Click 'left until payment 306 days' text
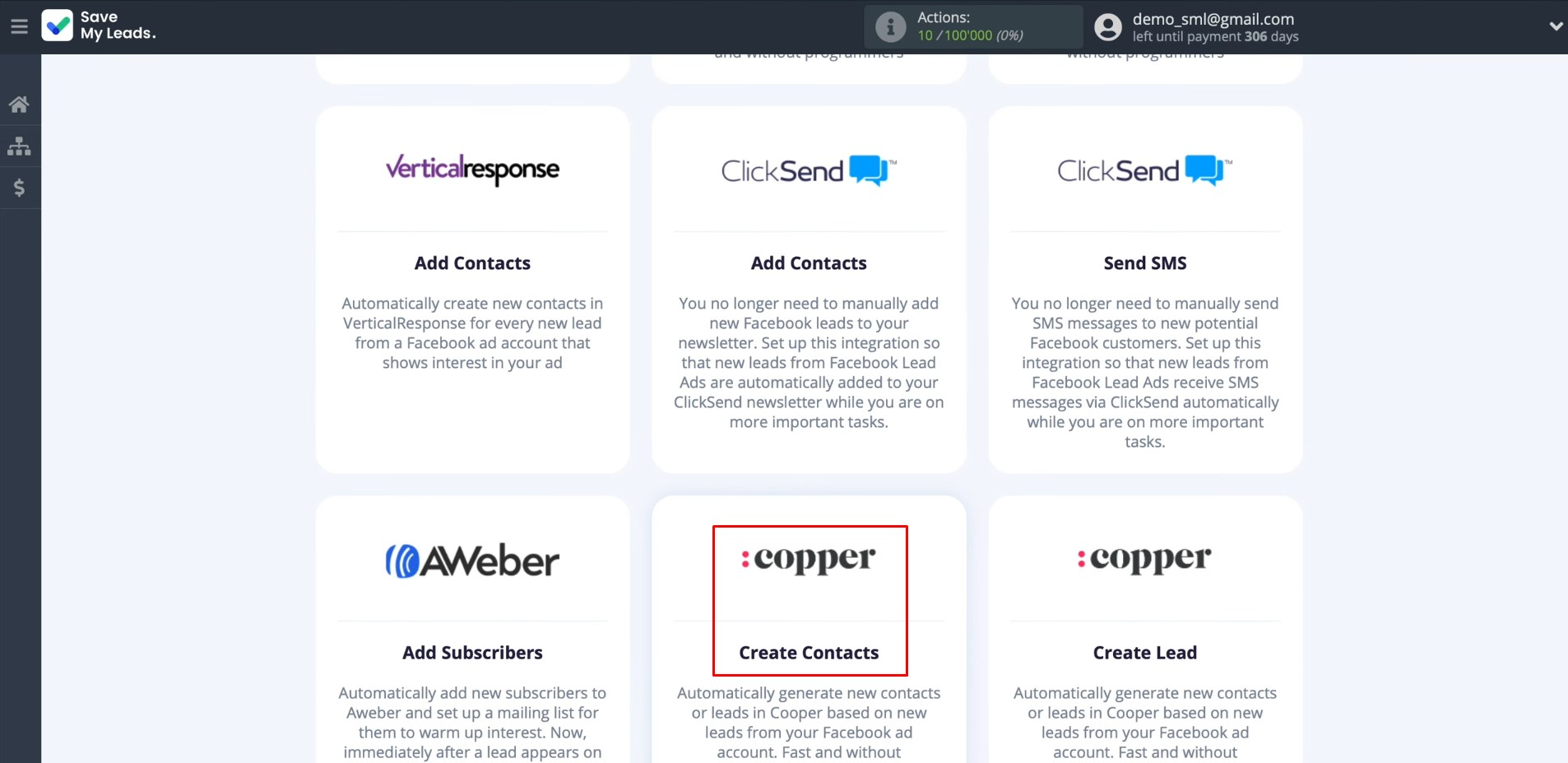 click(1215, 36)
